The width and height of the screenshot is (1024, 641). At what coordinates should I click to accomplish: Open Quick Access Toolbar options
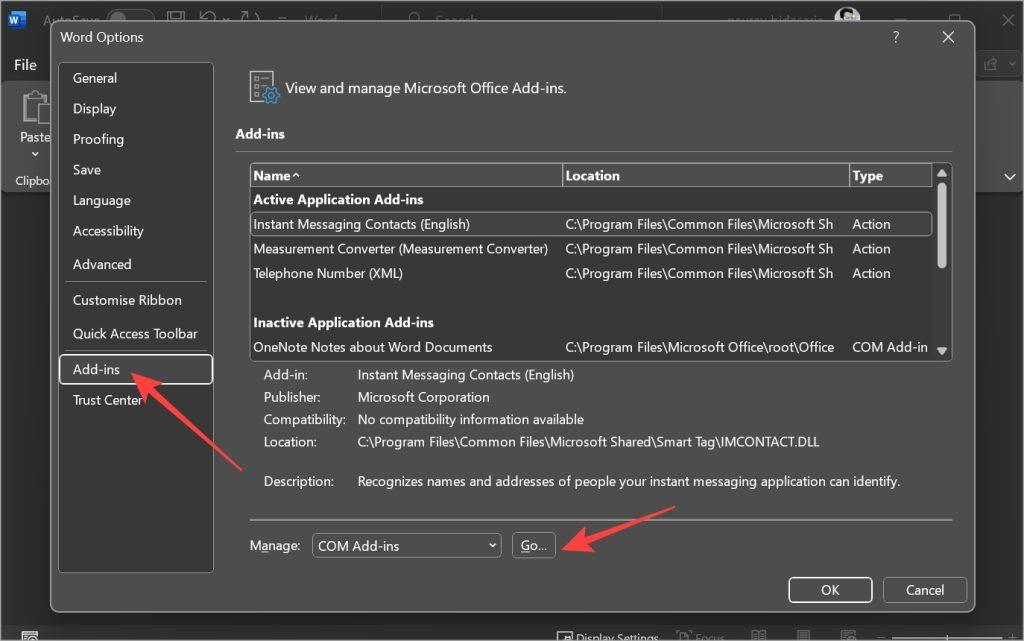(135, 334)
